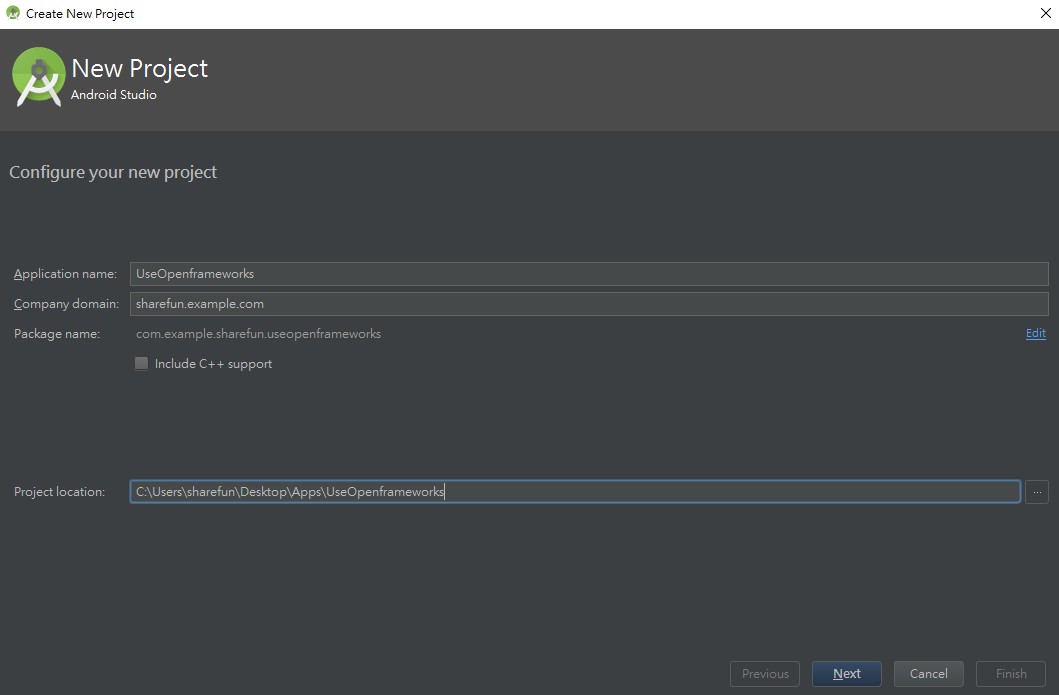Screen dimensions: 1059x695
Task: Click into the Company domain field
Action: coord(588,304)
